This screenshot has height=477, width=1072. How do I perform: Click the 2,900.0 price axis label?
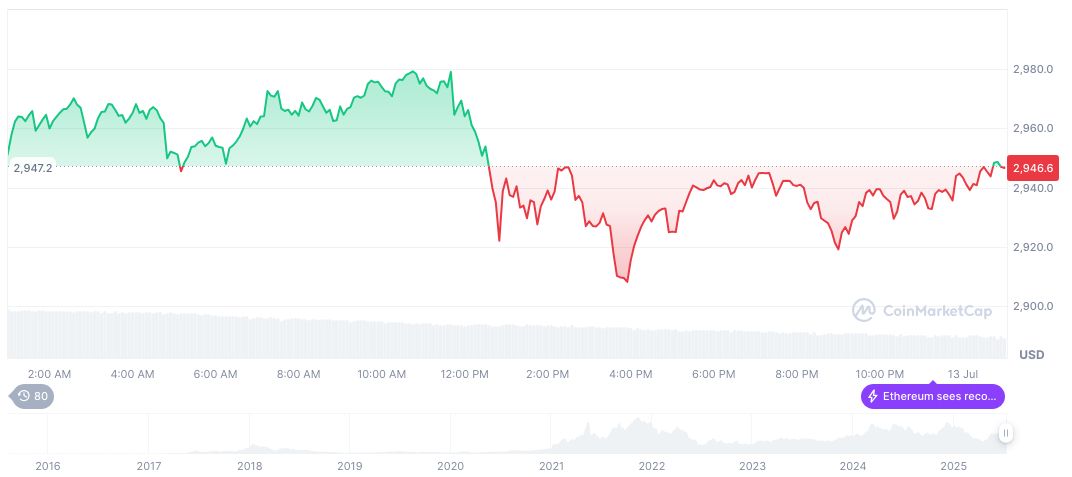coord(1033,306)
